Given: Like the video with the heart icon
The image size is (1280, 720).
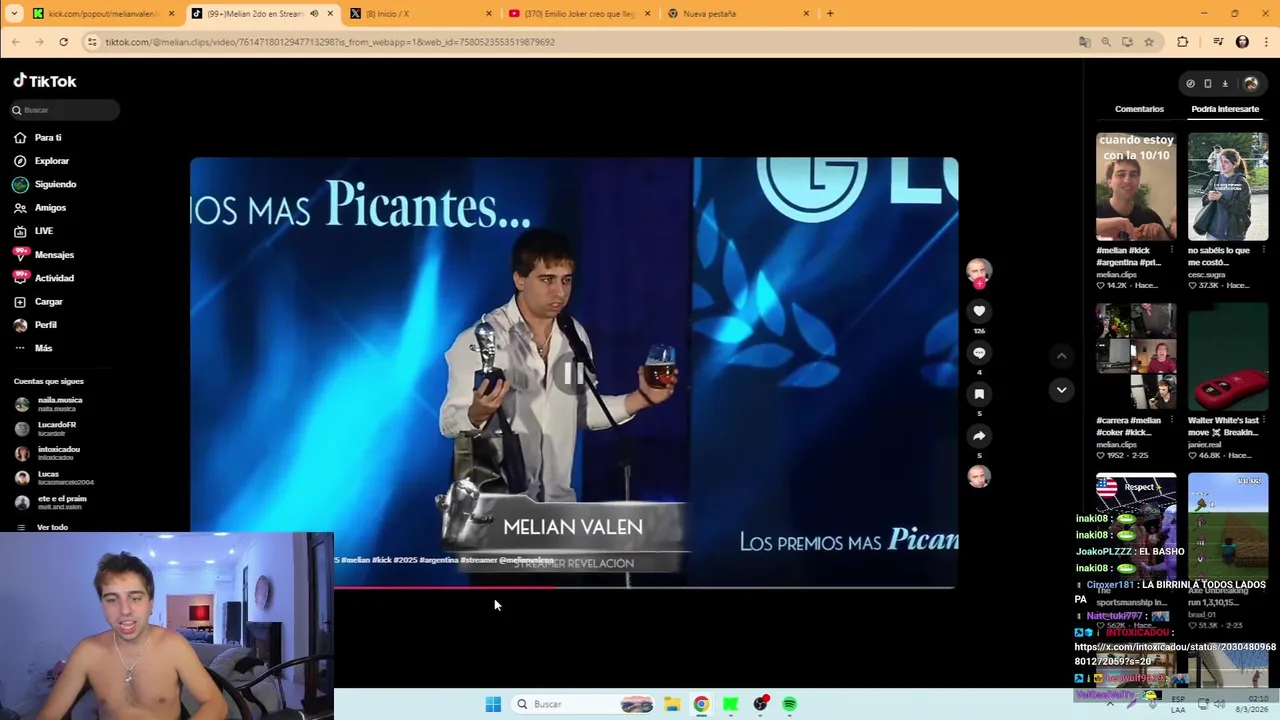Looking at the screenshot, I should (x=979, y=311).
